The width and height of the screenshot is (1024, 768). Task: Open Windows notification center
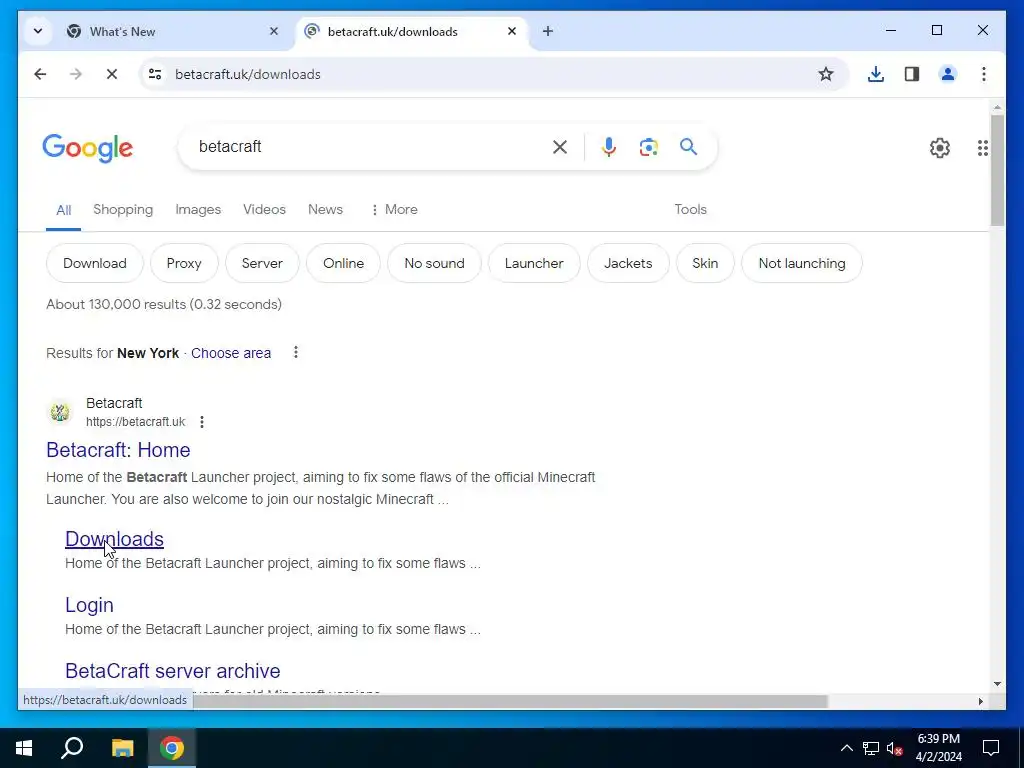coord(991,748)
